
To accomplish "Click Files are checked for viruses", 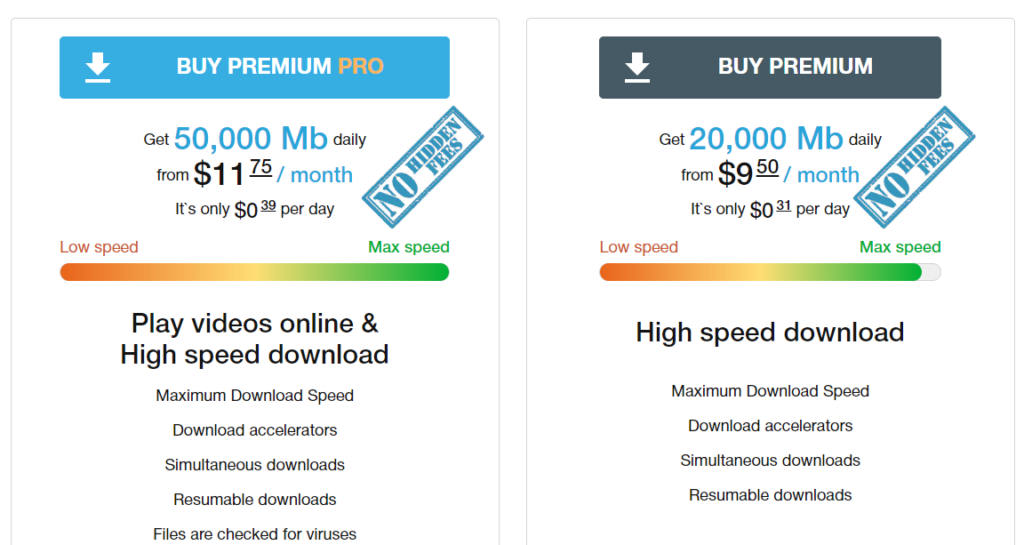I will pos(255,534).
